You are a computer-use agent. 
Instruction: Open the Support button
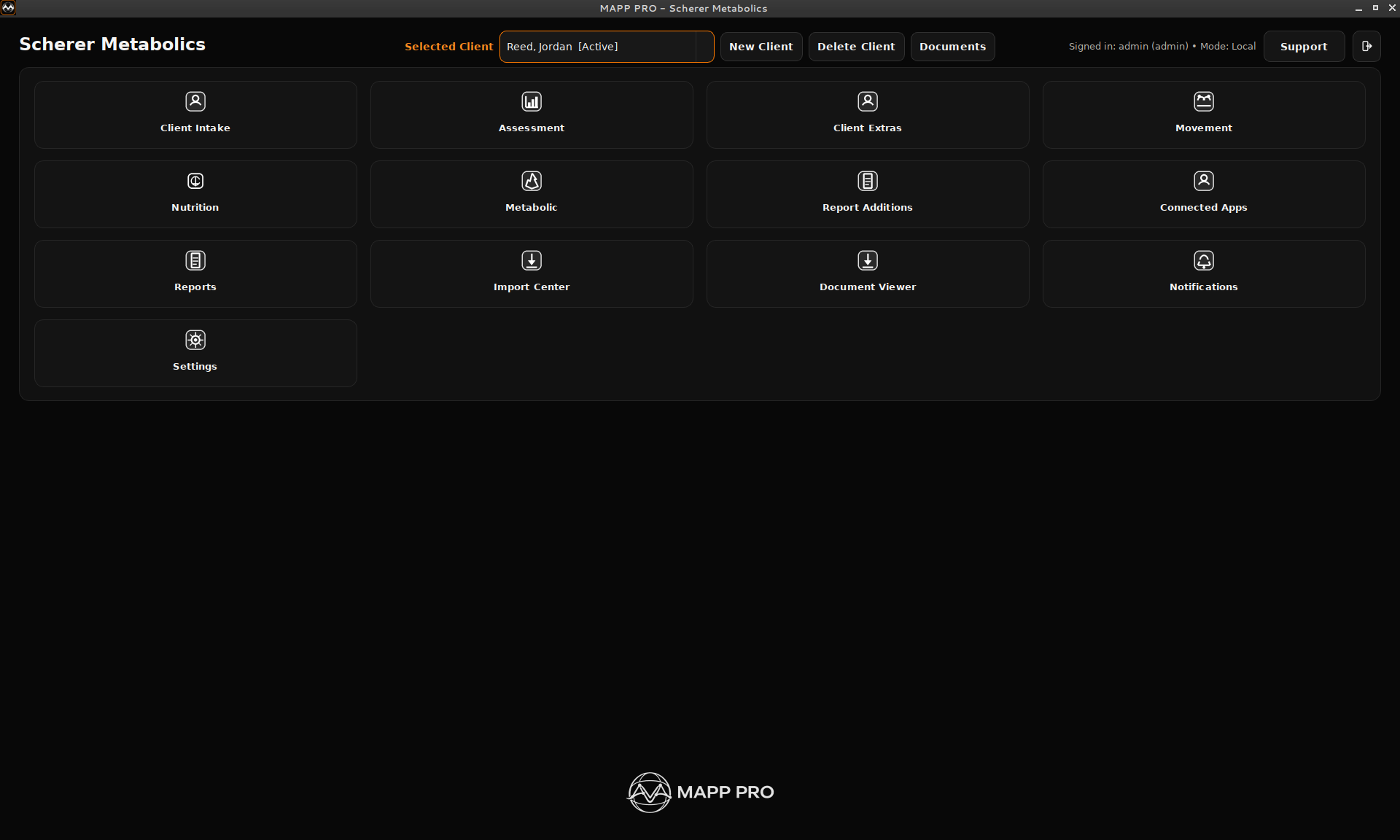1304,47
